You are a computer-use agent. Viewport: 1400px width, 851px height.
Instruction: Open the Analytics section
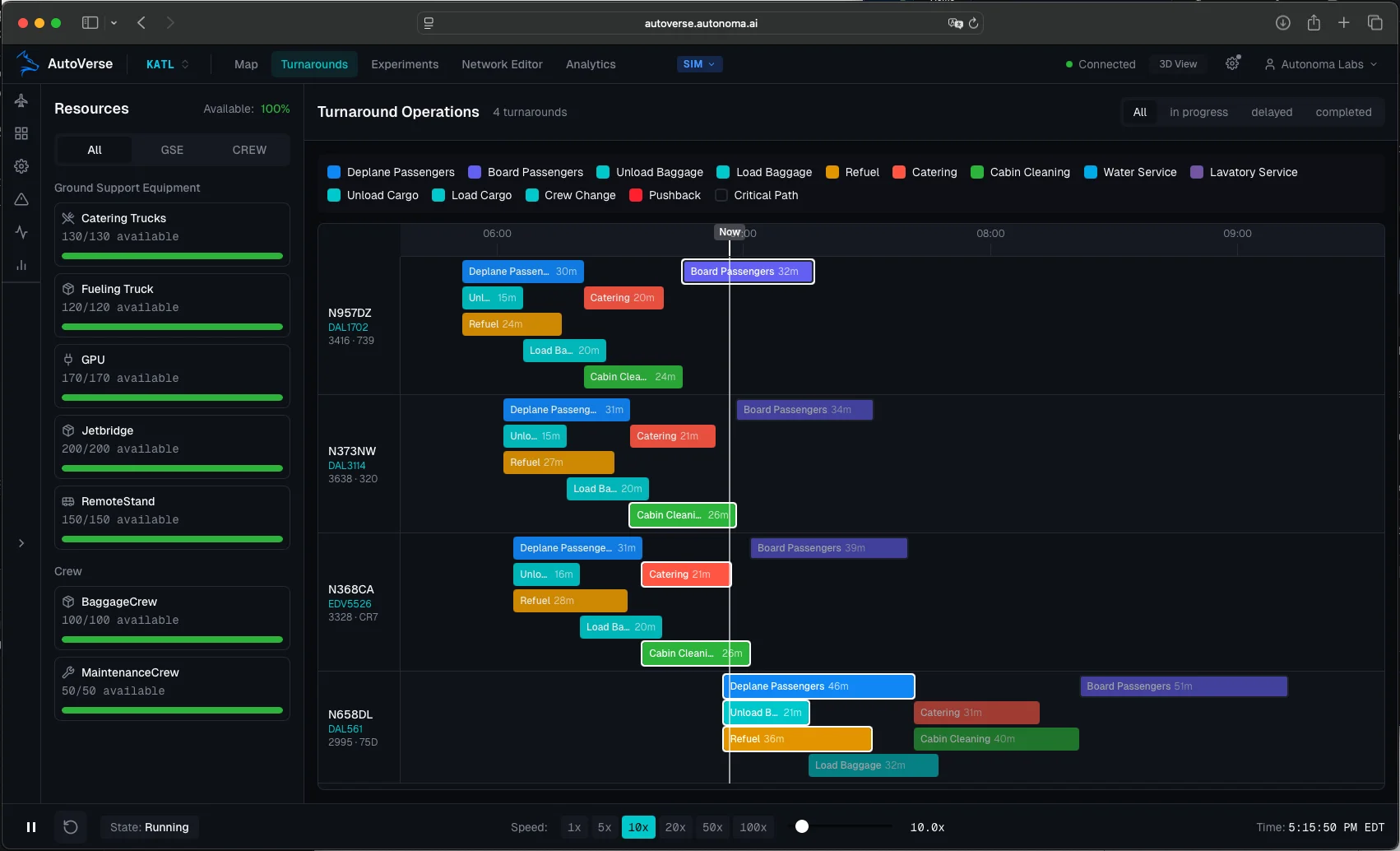pyautogui.click(x=590, y=64)
